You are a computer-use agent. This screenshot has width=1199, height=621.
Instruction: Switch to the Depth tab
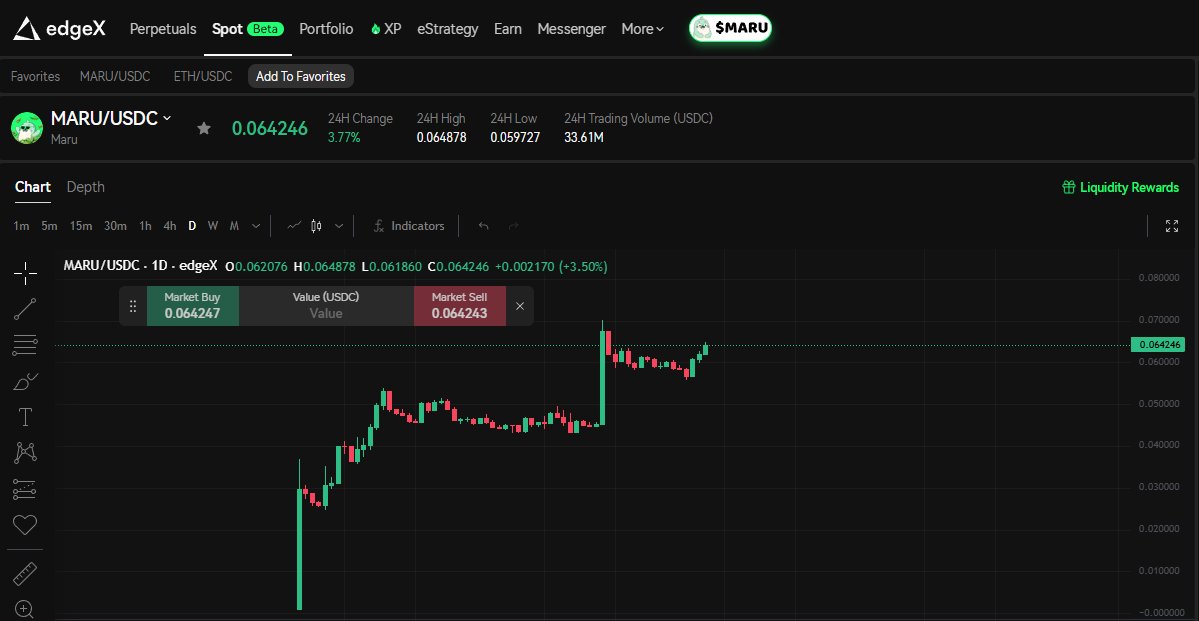point(86,187)
